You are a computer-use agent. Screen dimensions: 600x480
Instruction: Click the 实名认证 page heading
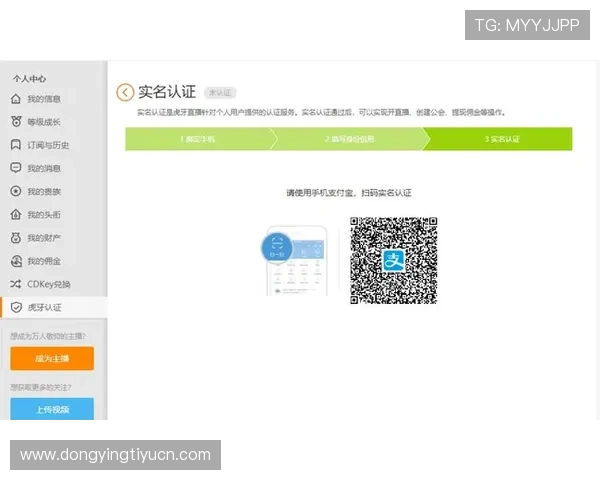(x=167, y=92)
